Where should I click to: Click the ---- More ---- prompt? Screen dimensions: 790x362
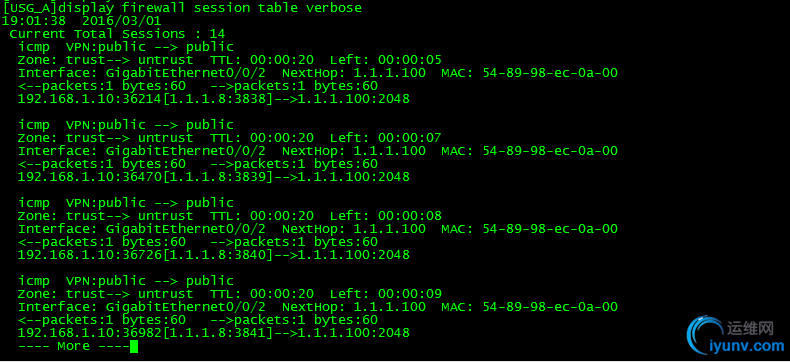pyautogui.click(x=74, y=346)
